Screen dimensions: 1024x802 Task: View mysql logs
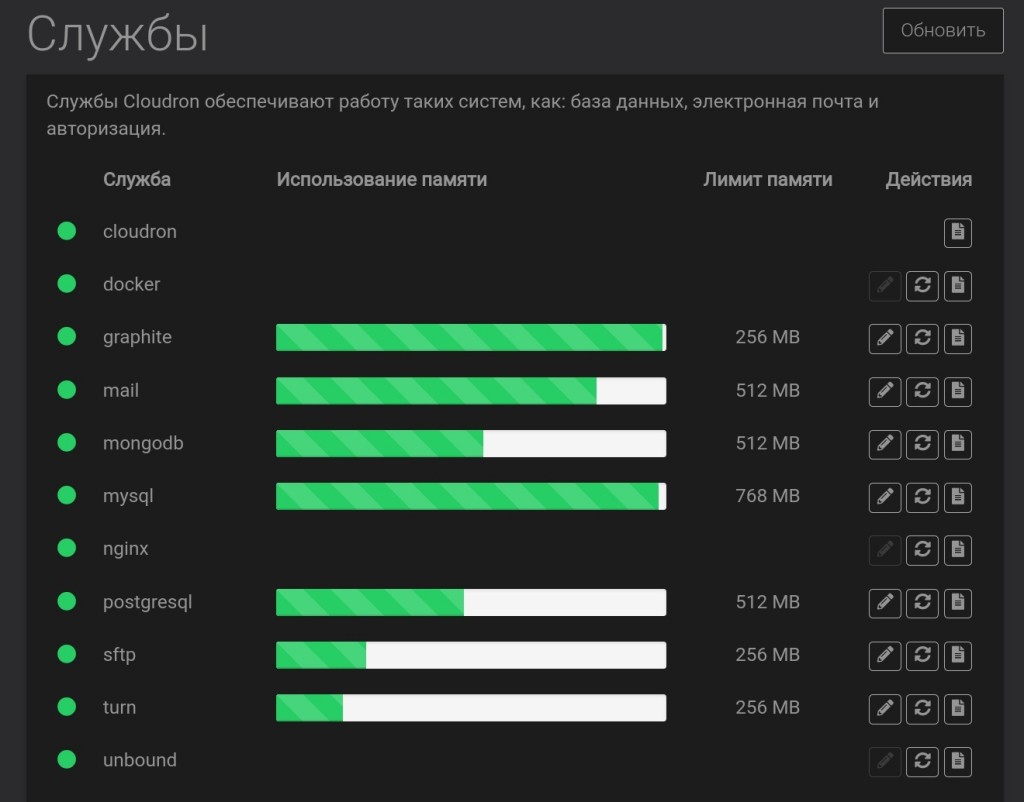point(957,498)
